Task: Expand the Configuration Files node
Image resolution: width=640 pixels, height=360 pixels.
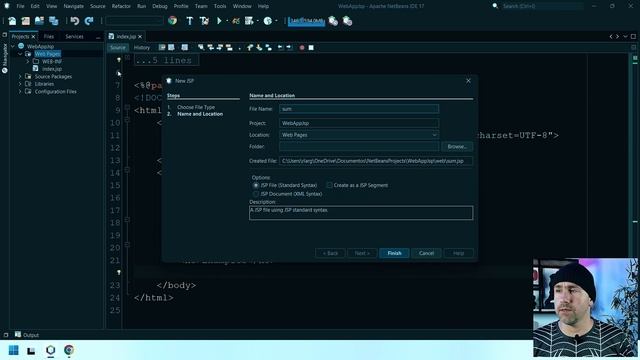Action: coord(20,92)
